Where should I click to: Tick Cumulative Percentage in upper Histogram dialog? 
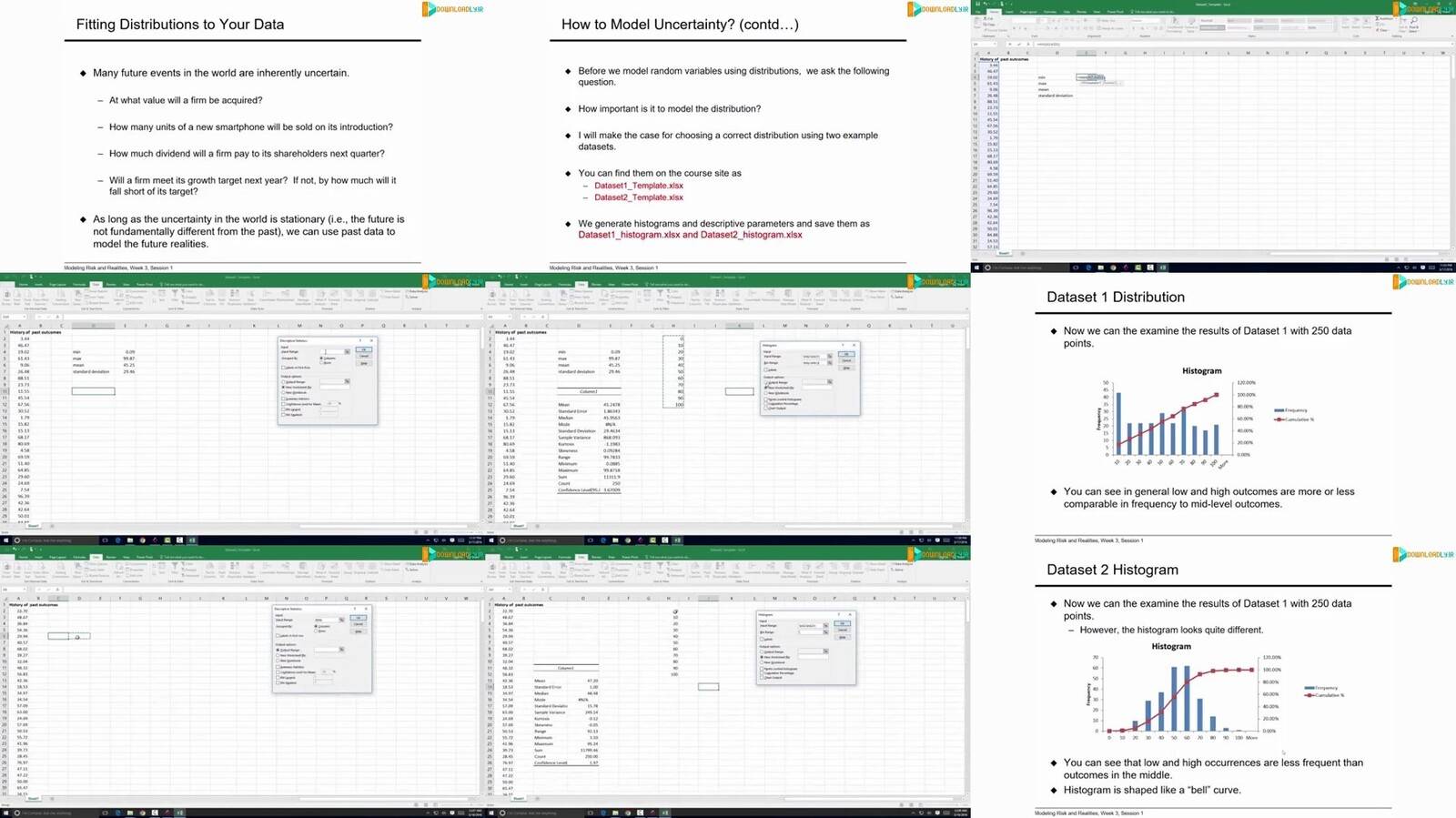766,403
